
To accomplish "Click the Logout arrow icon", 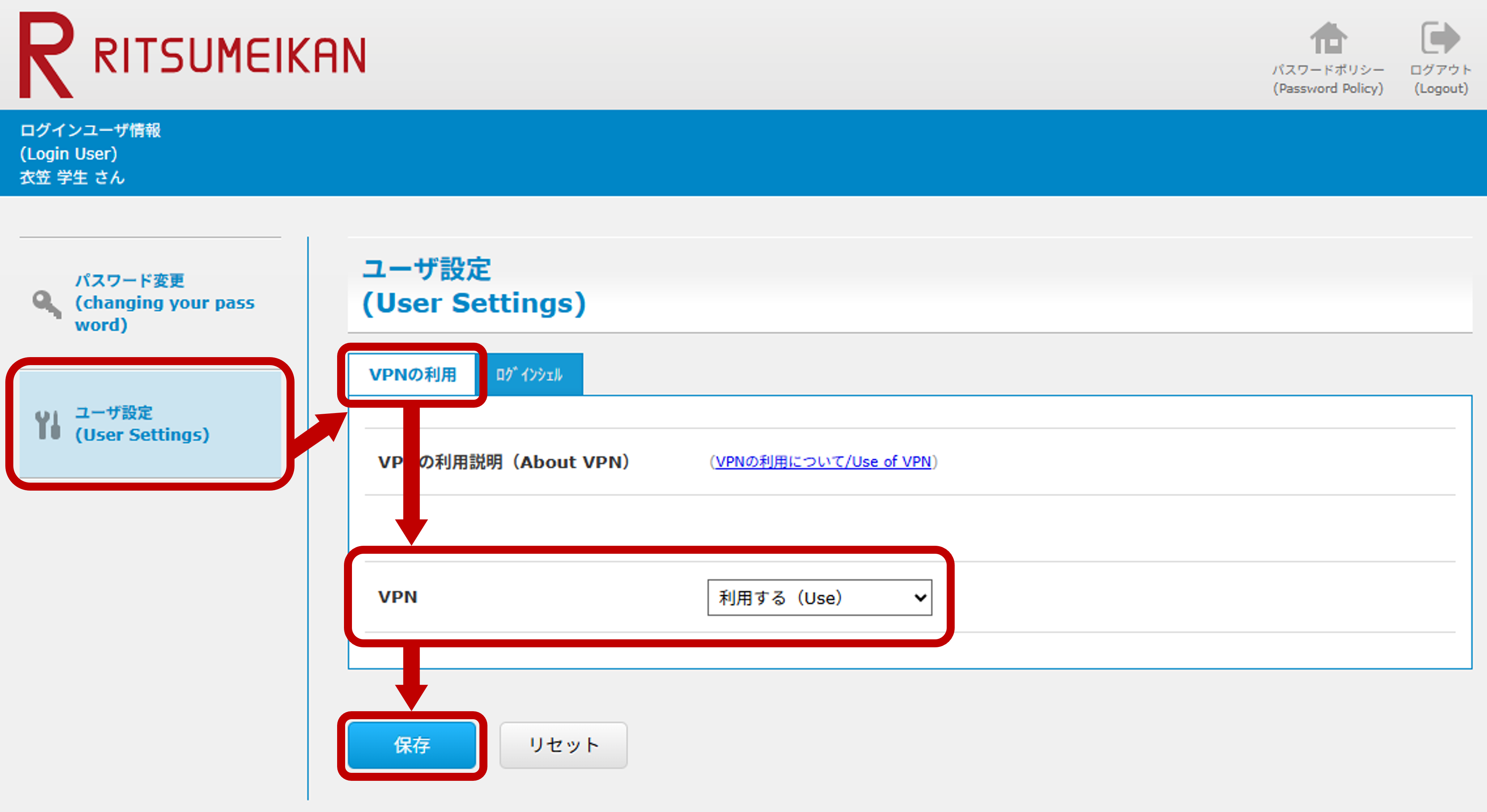I will pos(1441,38).
